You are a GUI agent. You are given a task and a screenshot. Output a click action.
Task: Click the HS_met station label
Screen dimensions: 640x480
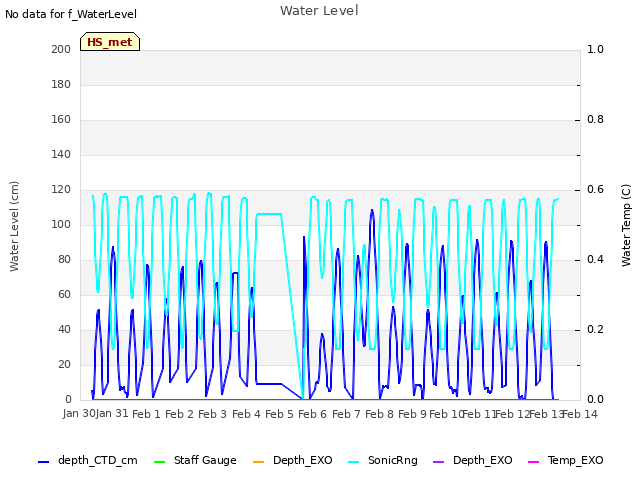click(110, 42)
